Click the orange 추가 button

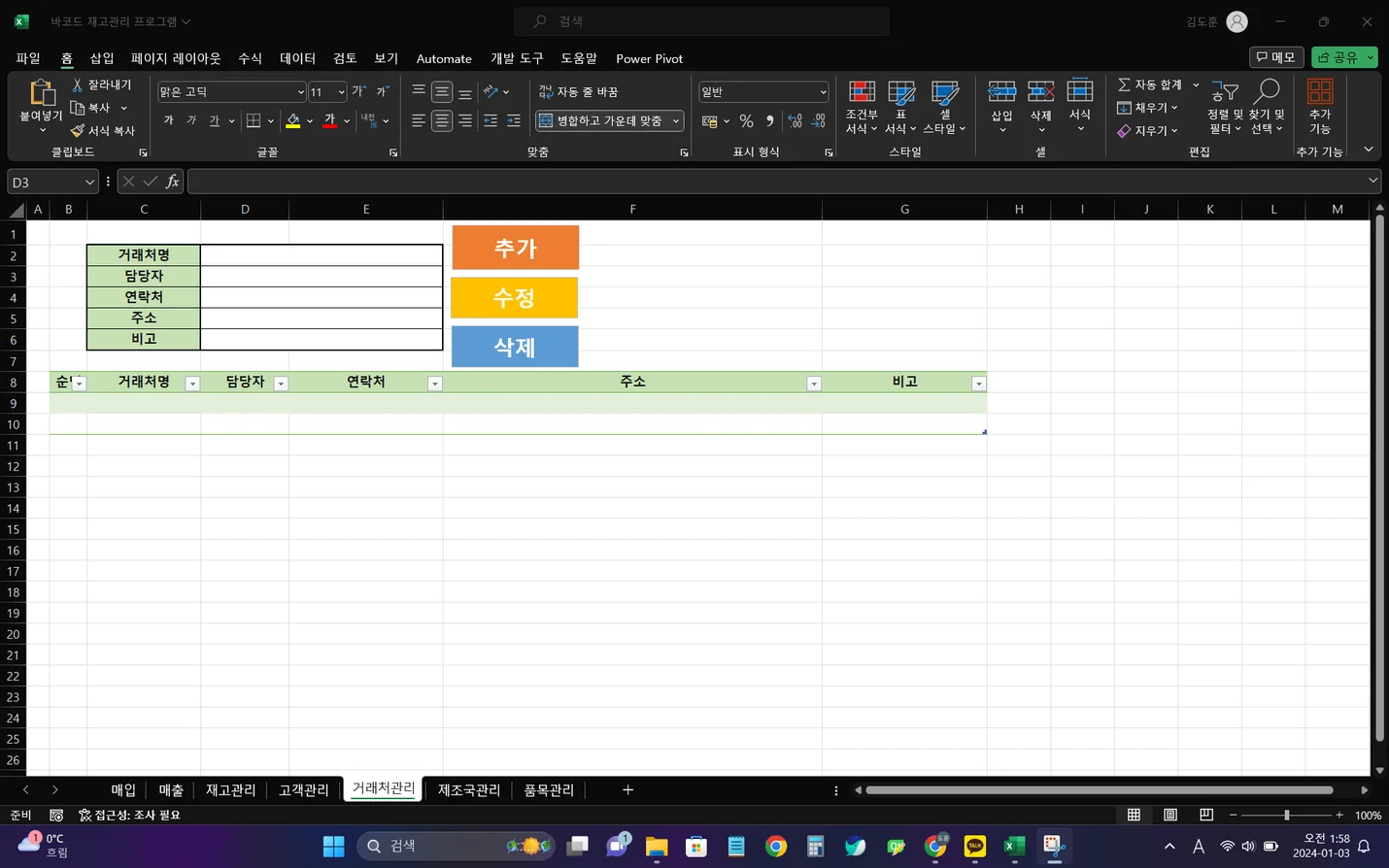tap(516, 248)
